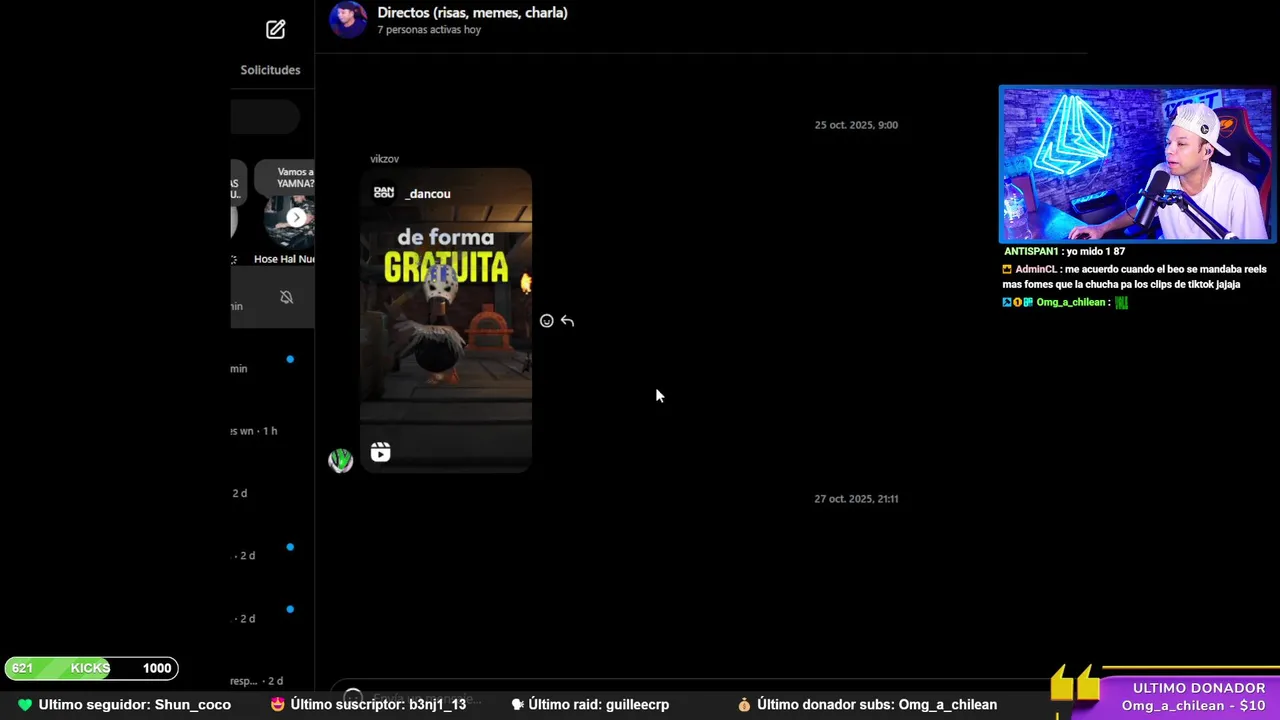Image resolution: width=1280 pixels, height=720 pixels.
Task: Click the streamer webcam overlay
Action: point(1137,164)
